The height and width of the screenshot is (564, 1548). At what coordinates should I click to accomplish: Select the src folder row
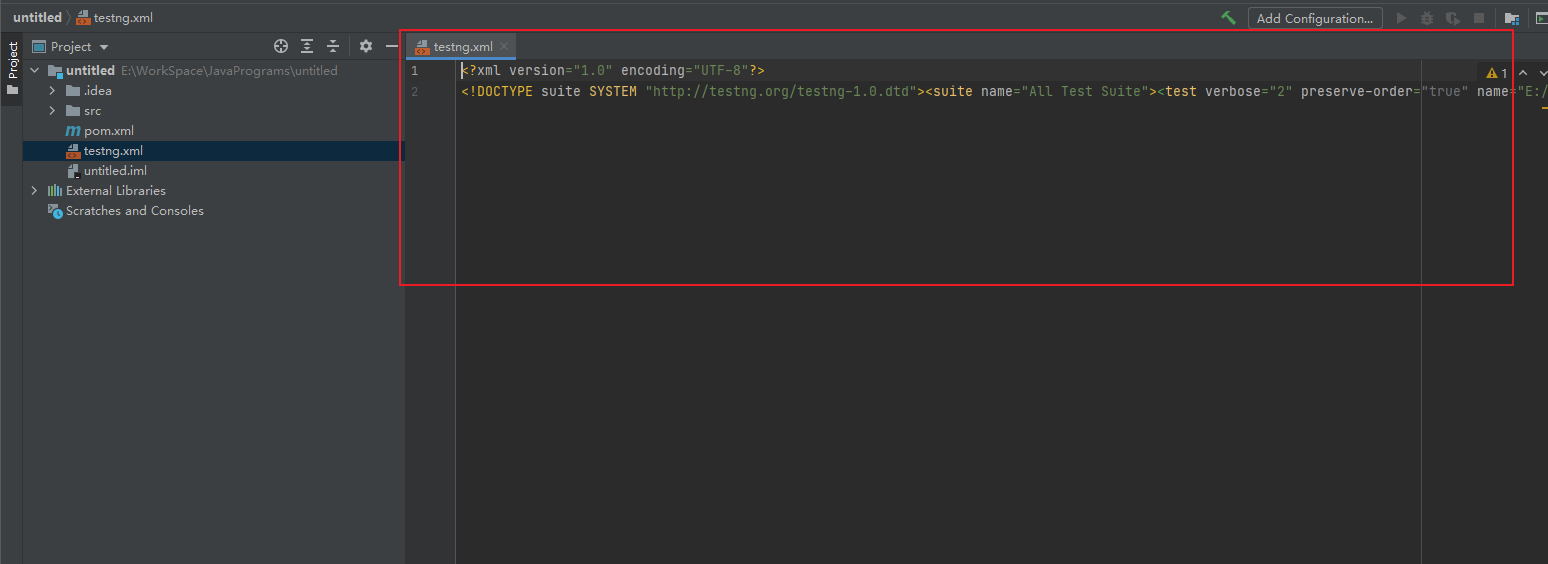pos(214,111)
